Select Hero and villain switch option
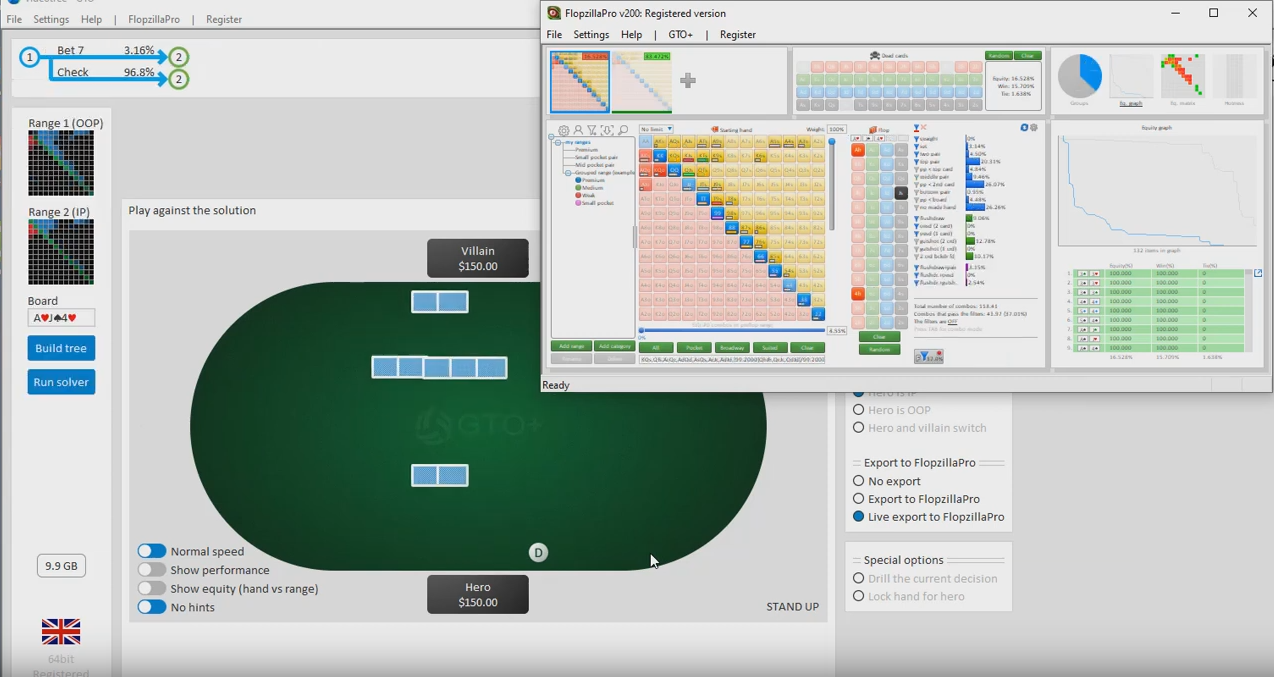Image resolution: width=1274 pixels, height=677 pixels. pyautogui.click(x=858, y=428)
